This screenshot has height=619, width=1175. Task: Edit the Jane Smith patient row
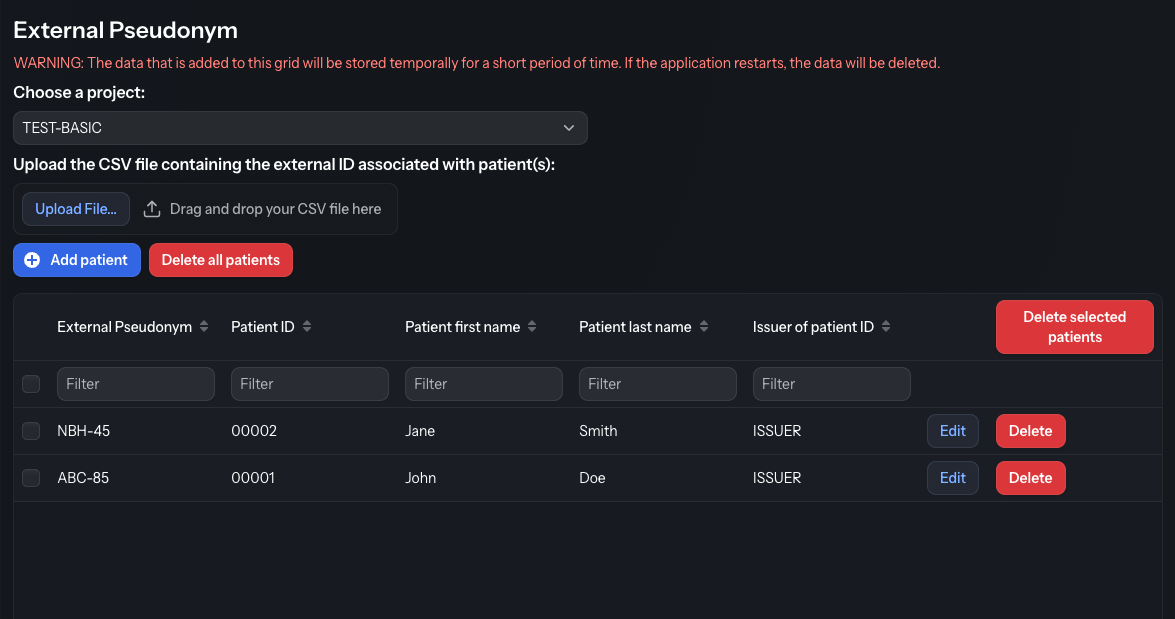click(x=952, y=431)
